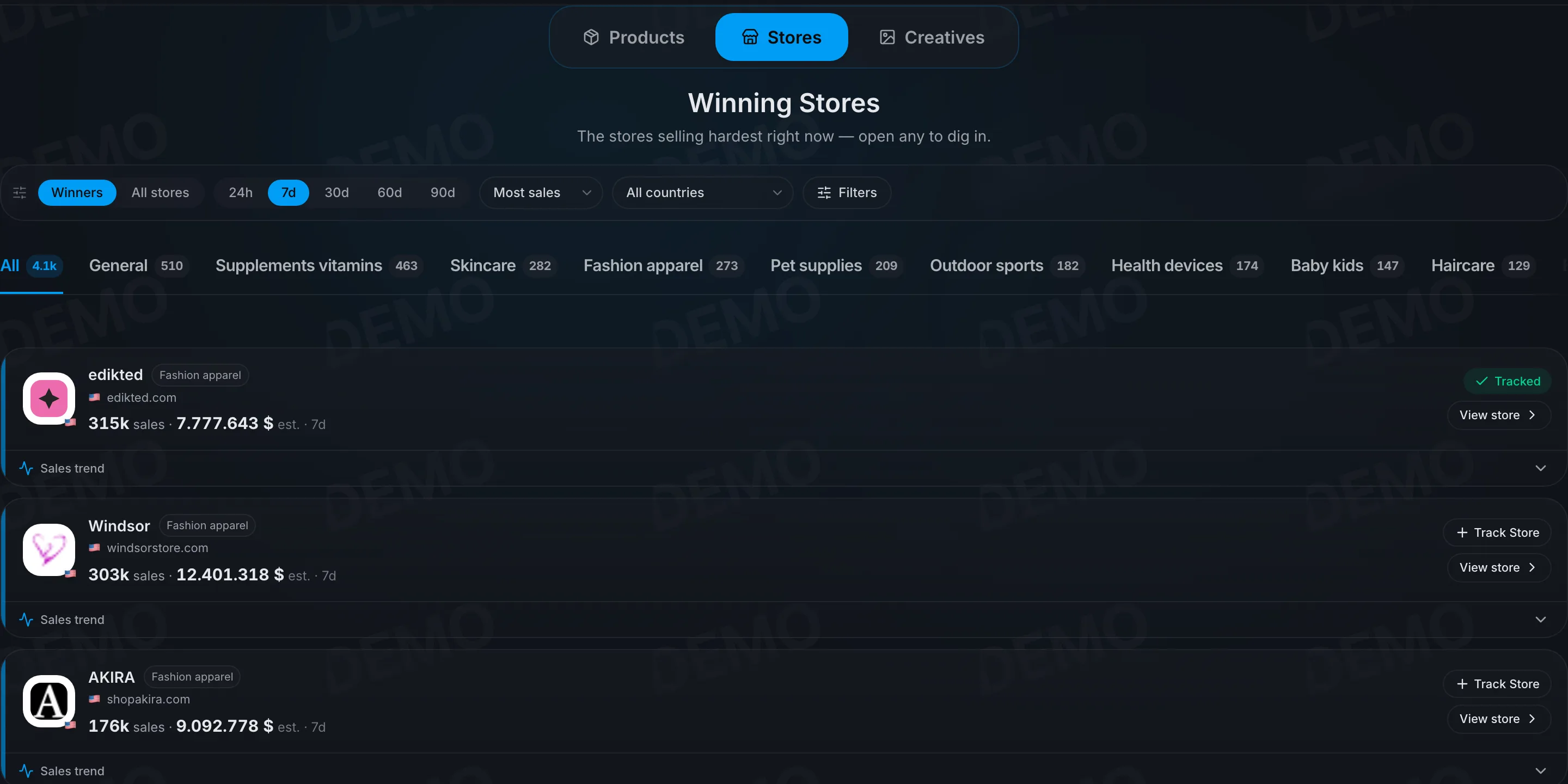Viewport: 1568px width, 784px height.
Task: Click the box icon on Products tab
Action: coord(591,37)
